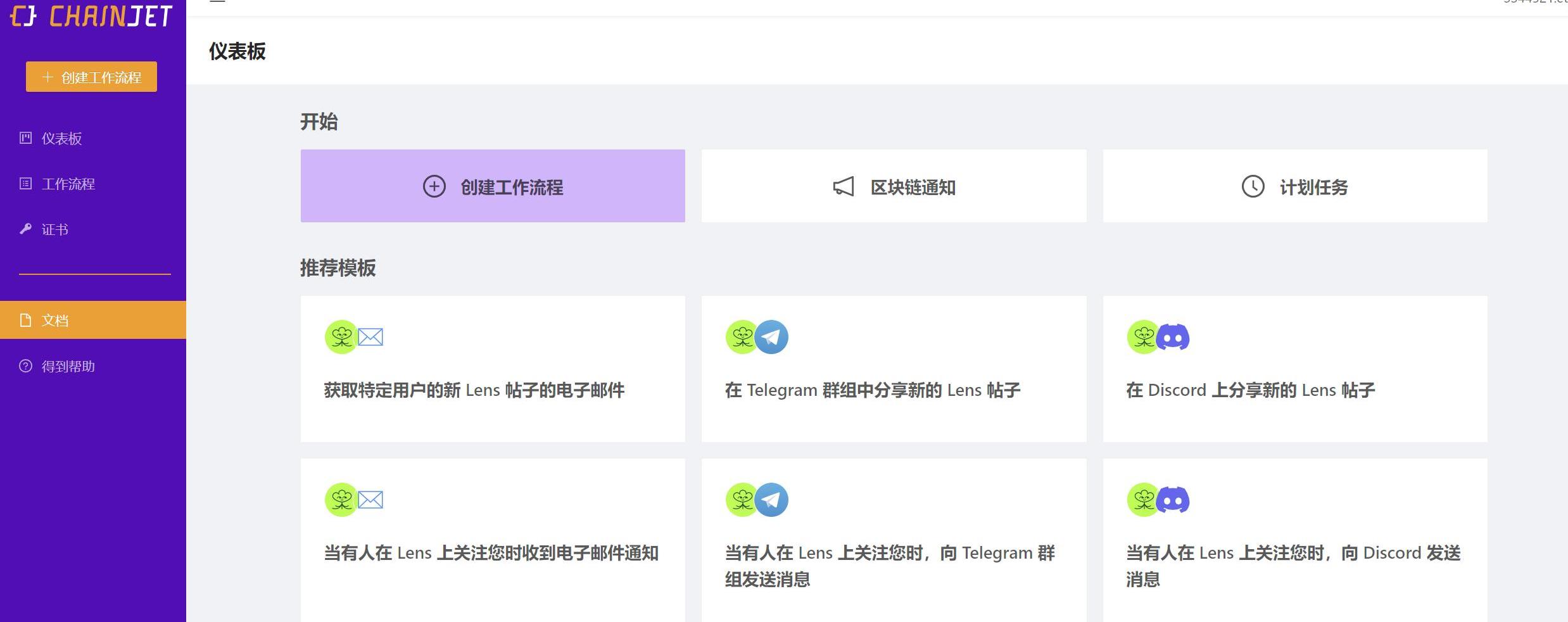Image resolution: width=1568 pixels, height=622 pixels.
Task: Click the Discord icon in first template row
Action: pos(1173,337)
